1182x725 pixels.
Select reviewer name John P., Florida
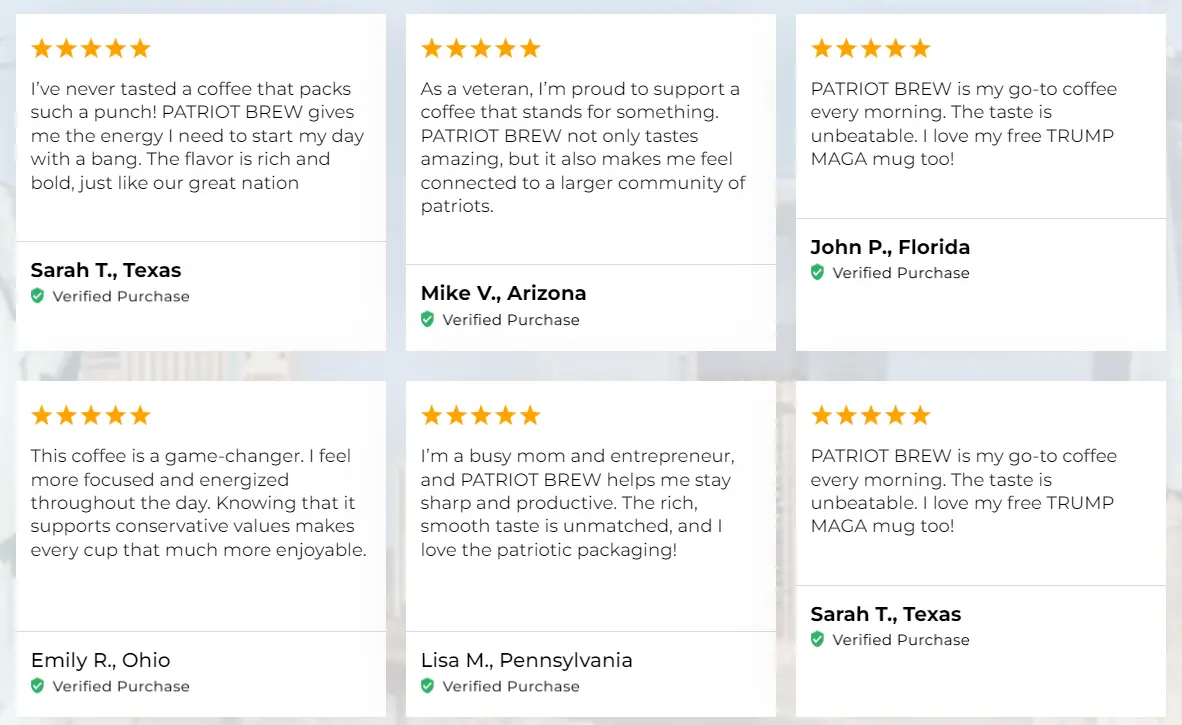pos(890,247)
